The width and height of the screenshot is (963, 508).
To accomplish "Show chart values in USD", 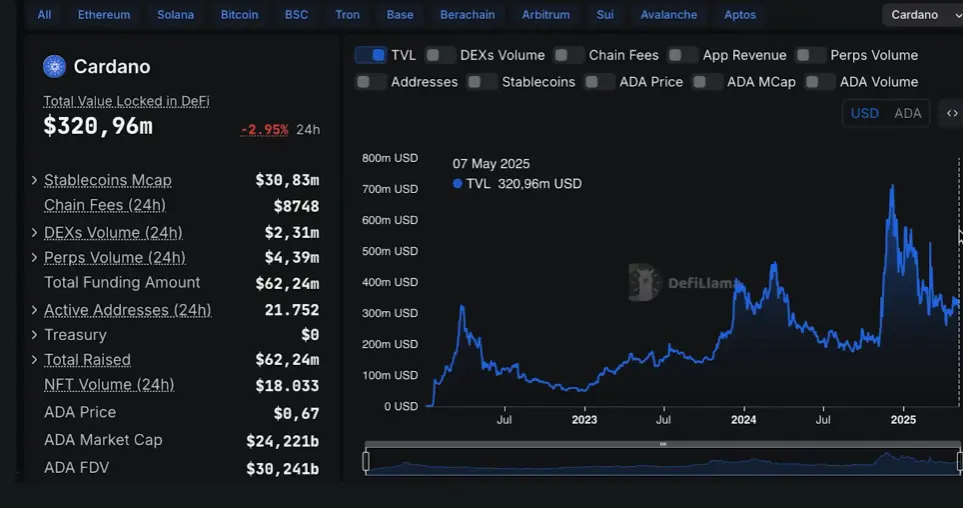I will [x=865, y=114].
